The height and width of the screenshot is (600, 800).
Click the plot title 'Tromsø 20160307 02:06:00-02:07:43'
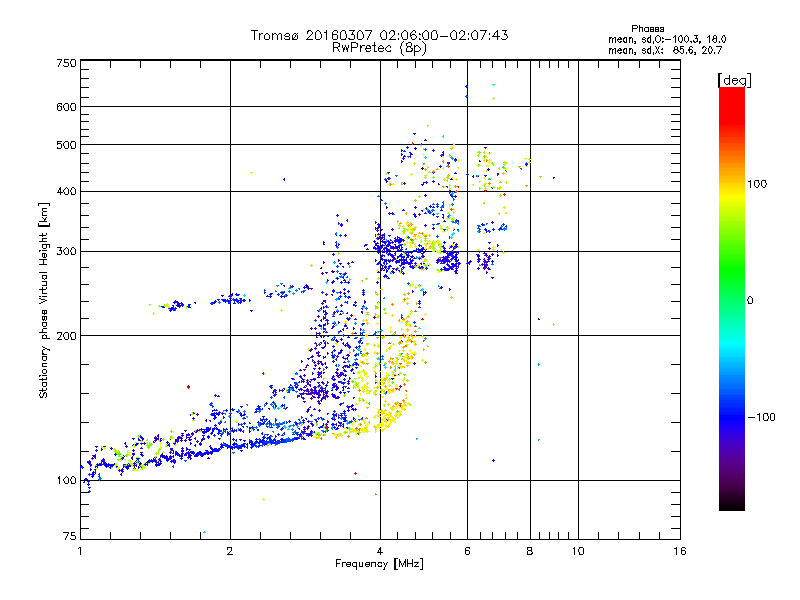click(x=379, y=35)
